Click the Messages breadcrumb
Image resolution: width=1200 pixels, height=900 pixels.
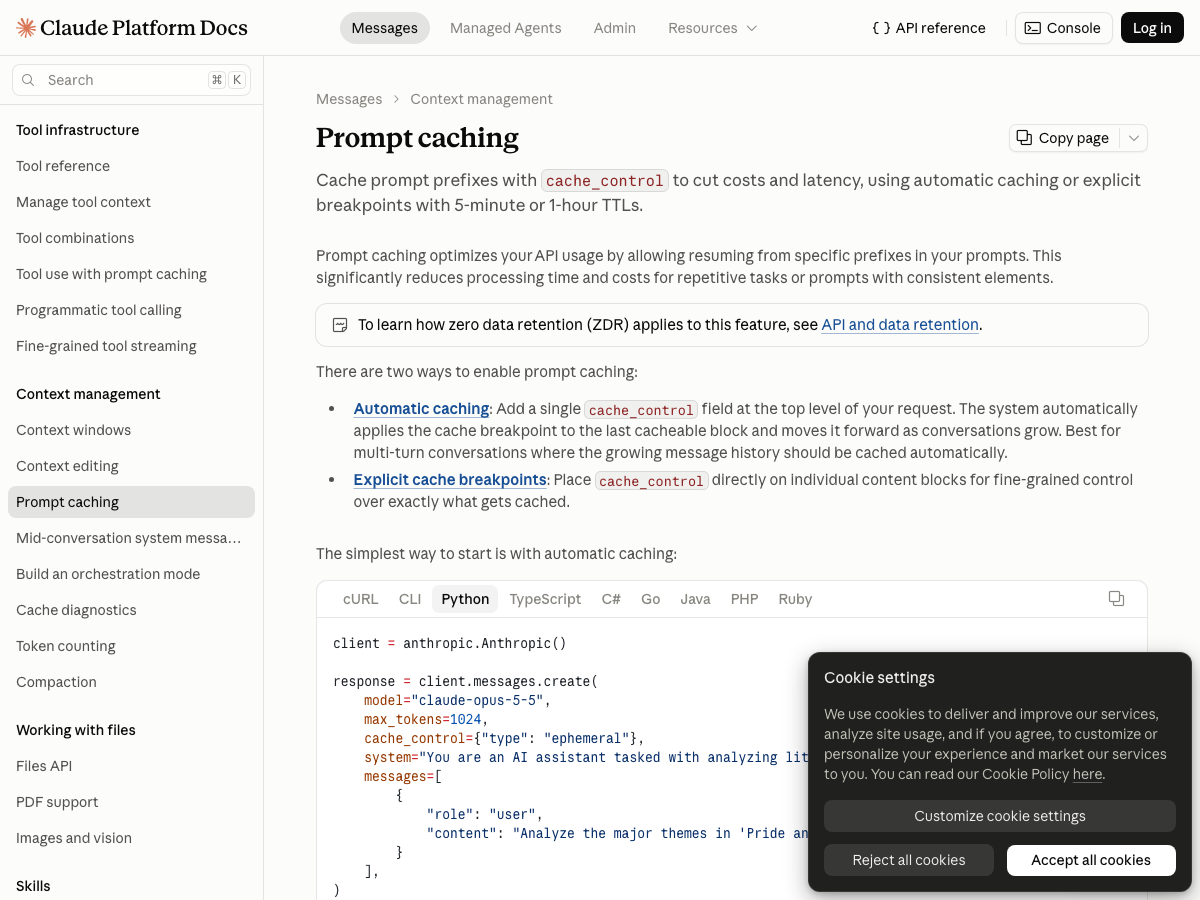point(349,99)
